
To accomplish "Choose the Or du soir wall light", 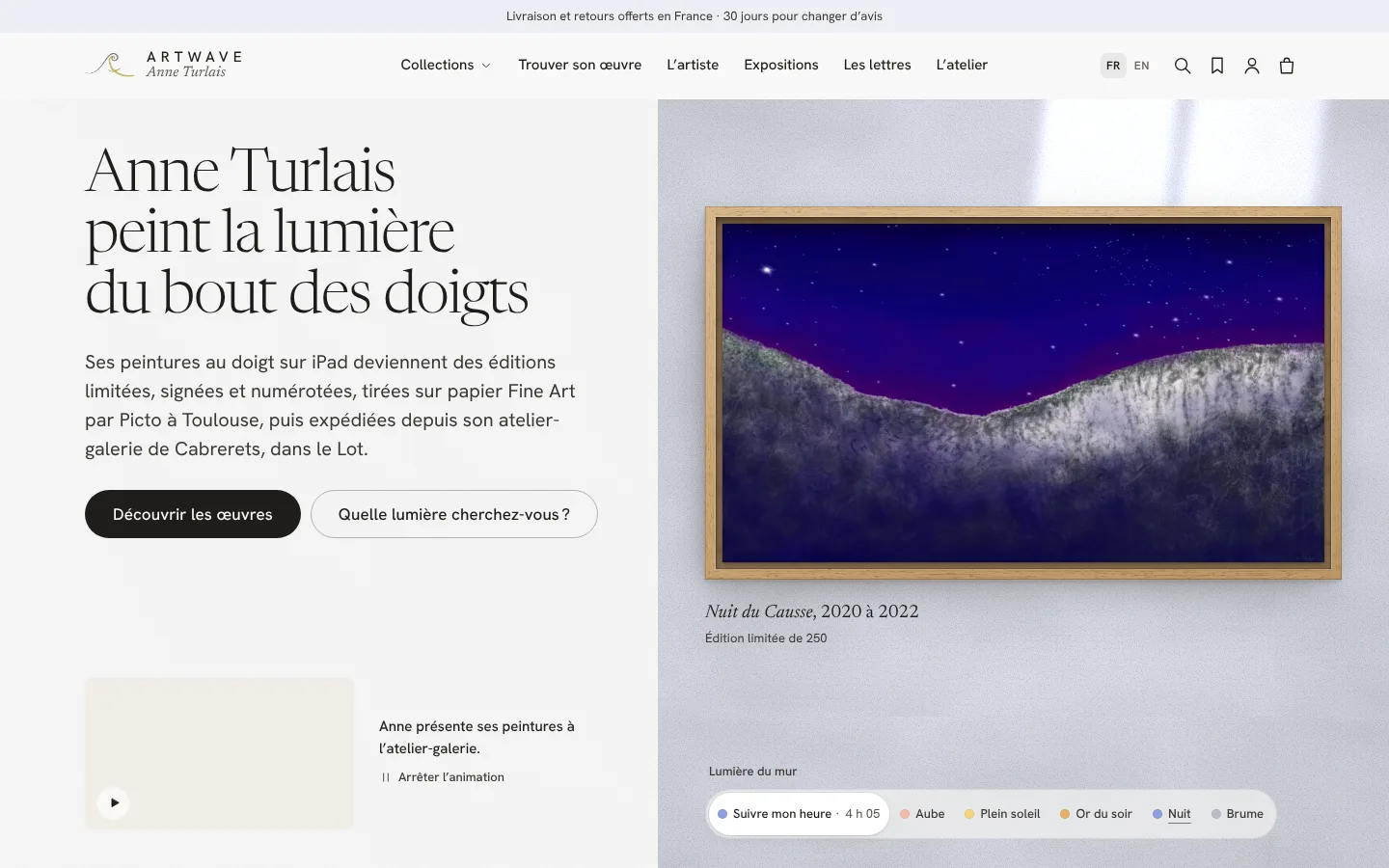I will coord(1096,814).
